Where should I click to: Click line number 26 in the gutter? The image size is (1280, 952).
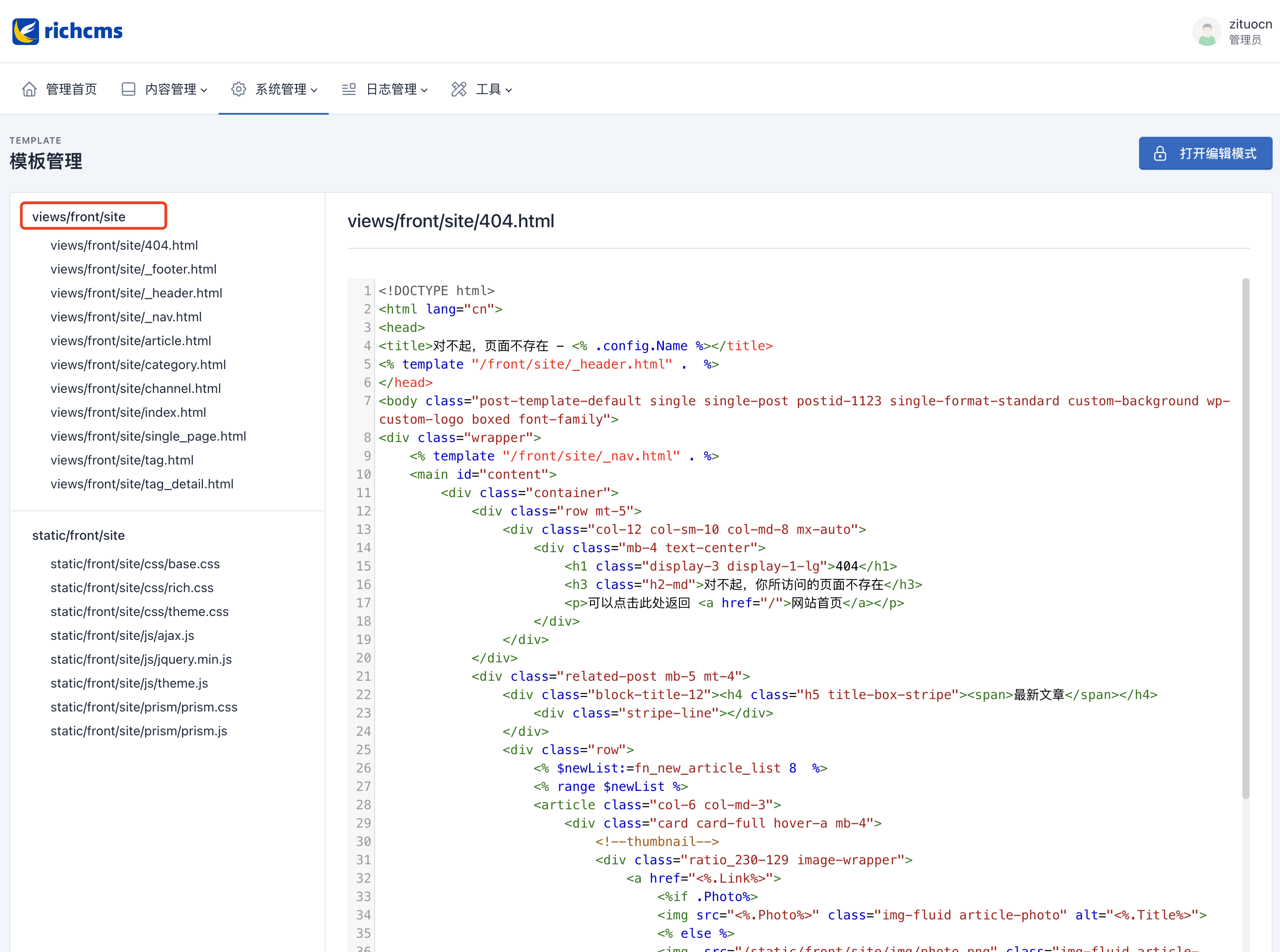(x=363, y=768)
